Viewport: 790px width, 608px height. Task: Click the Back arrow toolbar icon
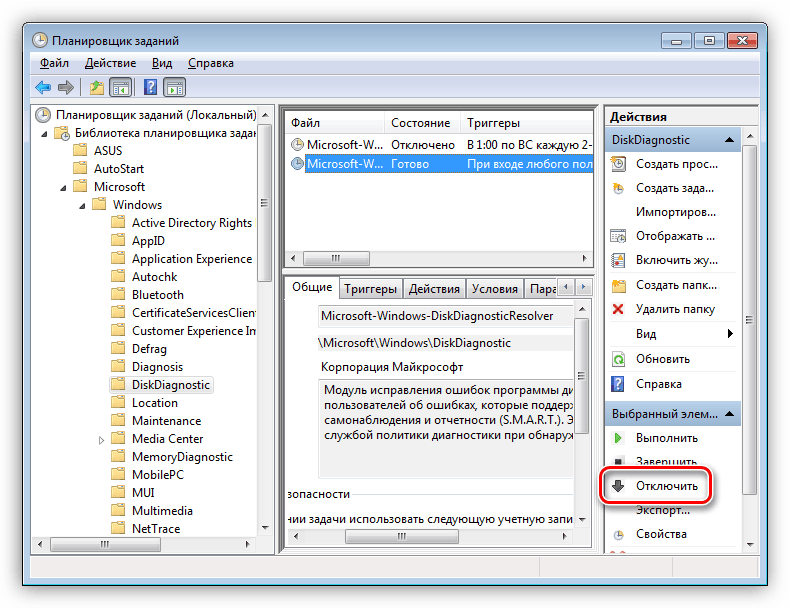point(43,88)
